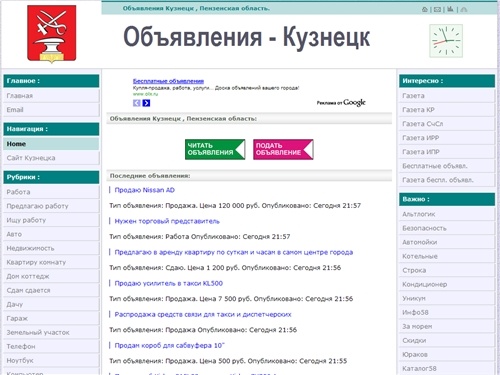Open the Автомойки link

pos(447,242)
